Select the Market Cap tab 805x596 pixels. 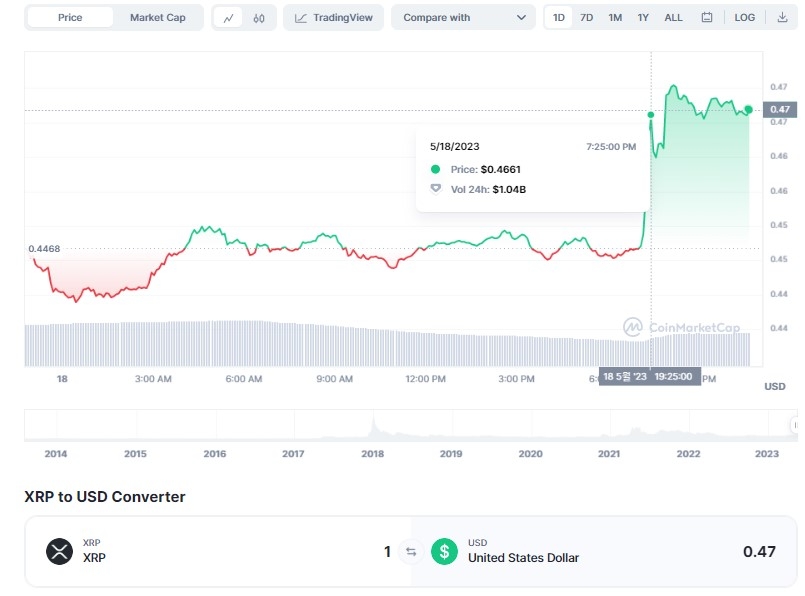coord(158,17)
